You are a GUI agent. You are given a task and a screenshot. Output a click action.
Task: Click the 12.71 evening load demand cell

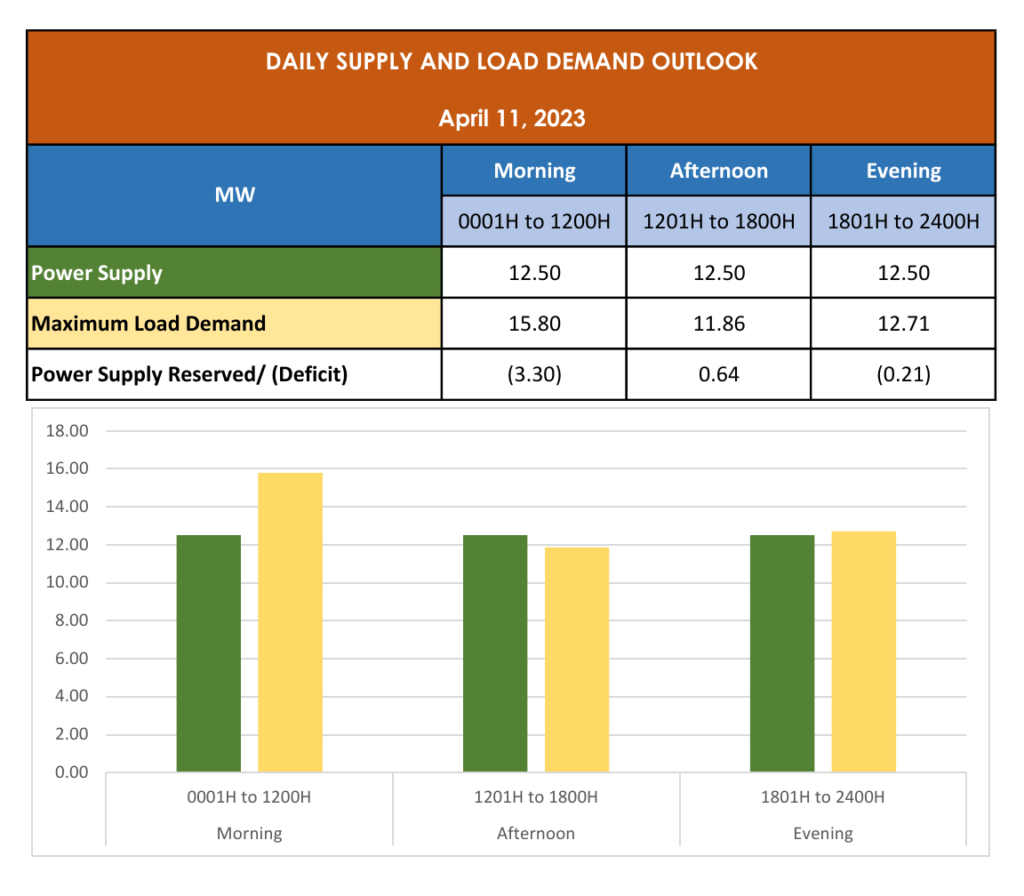(x=903, y=324)
